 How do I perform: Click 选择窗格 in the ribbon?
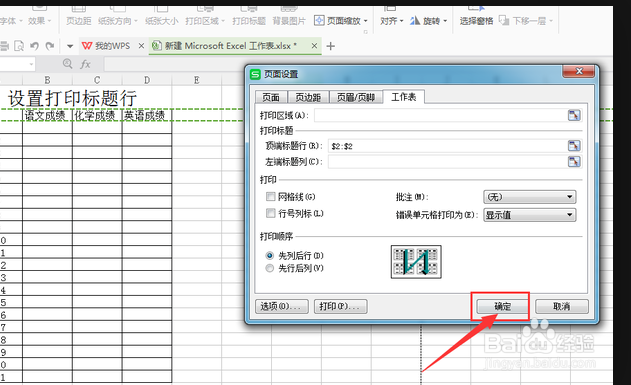tap(476, 21)
